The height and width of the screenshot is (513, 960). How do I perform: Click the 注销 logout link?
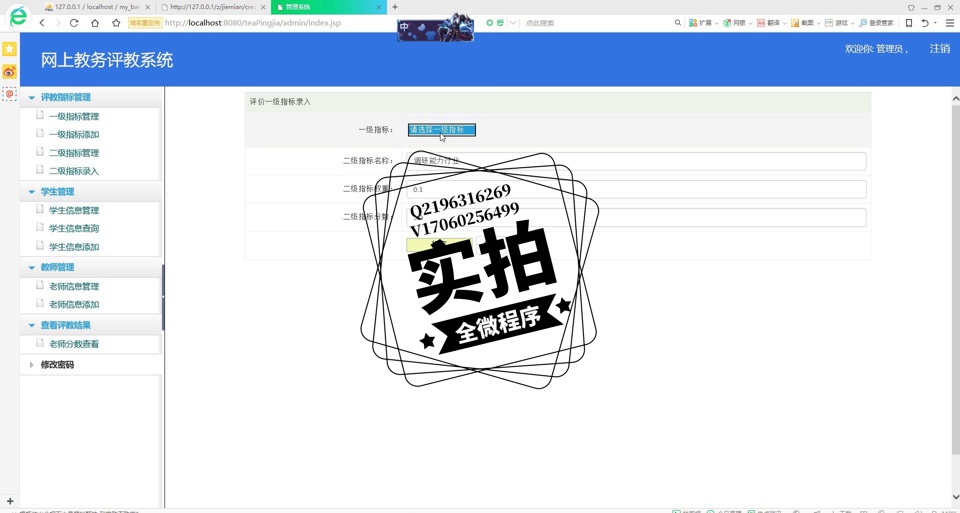939,49
